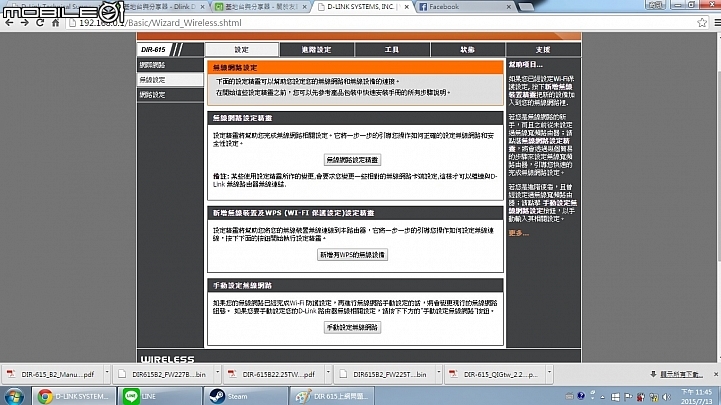Go back with the browser back arrow
The image size is (721, 405).
[x=9, y=23]
